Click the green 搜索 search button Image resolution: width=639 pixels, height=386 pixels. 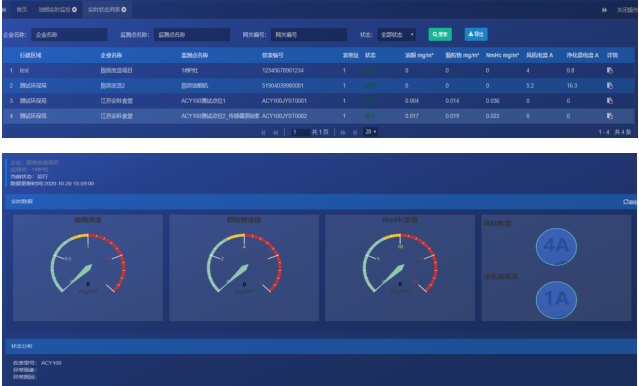click(x=440, y=34)
